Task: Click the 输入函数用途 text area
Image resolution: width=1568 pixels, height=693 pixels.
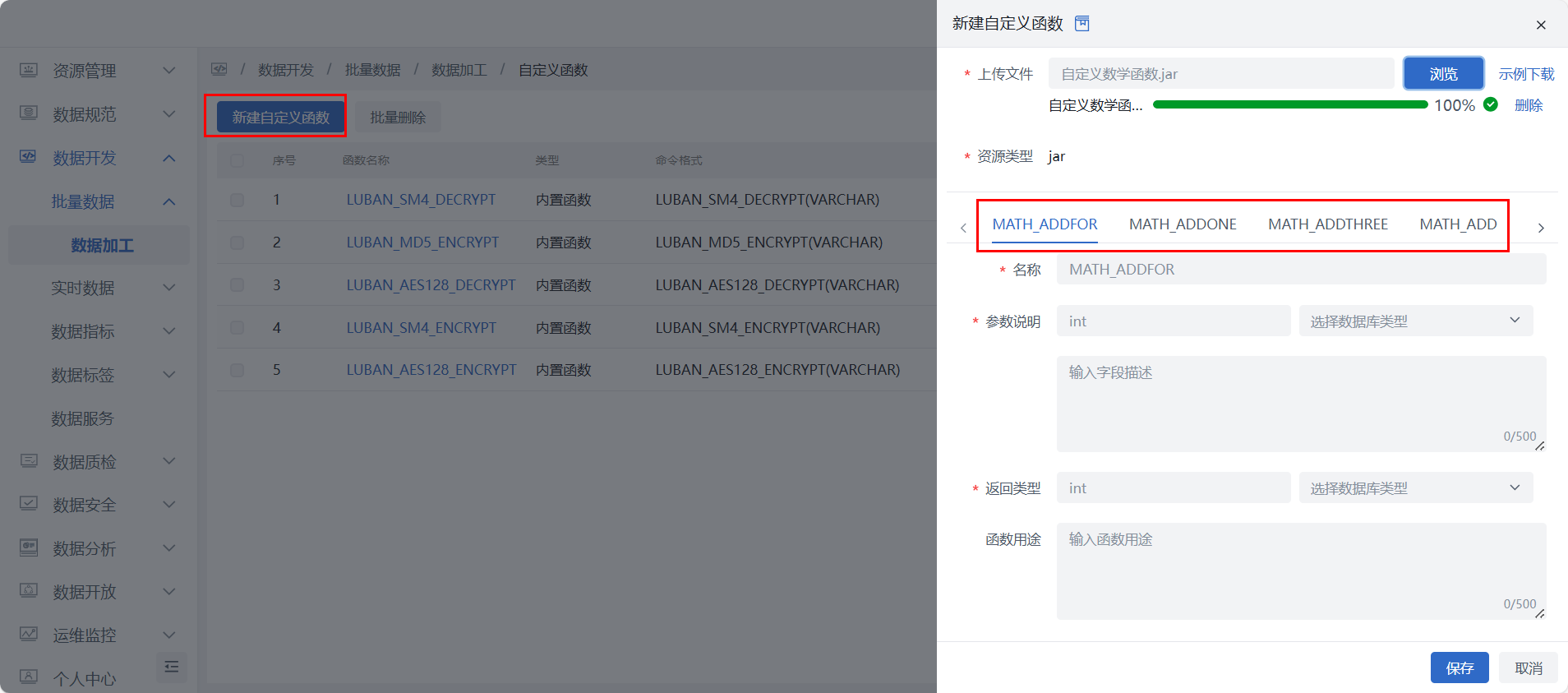Action: click(x=1302, y=571)
